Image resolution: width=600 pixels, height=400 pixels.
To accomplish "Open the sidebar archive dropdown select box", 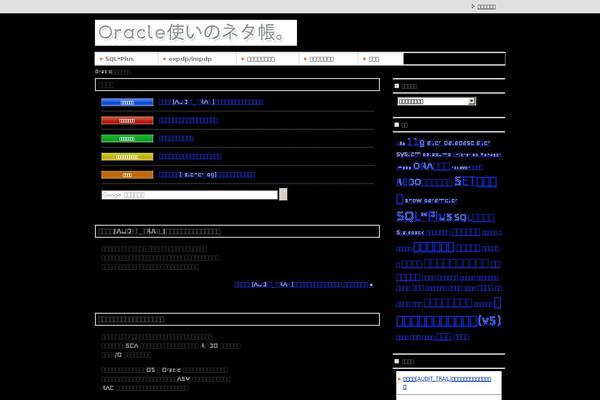I will tap(437, 101).
